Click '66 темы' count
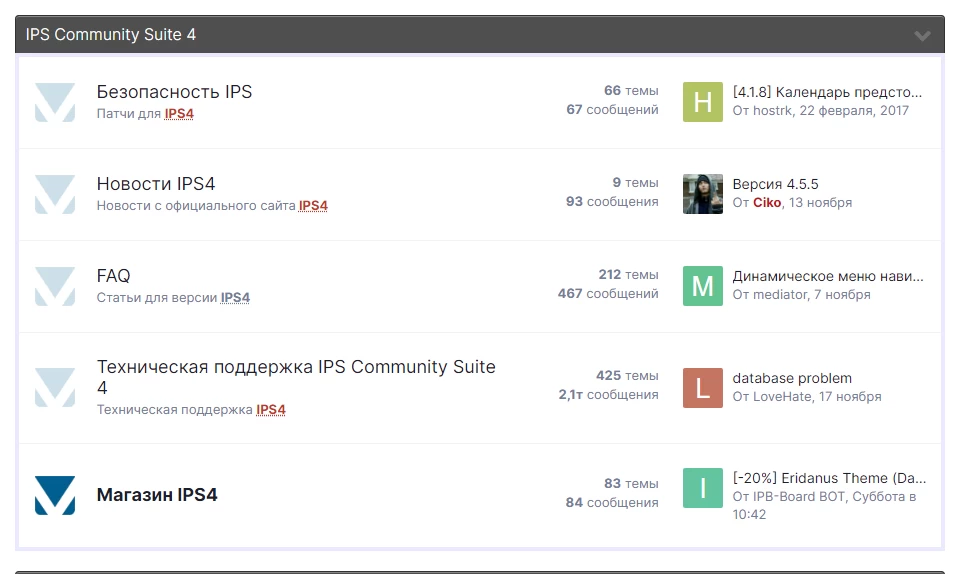Viewport: 955px width, 574px height. pos(631,90)
